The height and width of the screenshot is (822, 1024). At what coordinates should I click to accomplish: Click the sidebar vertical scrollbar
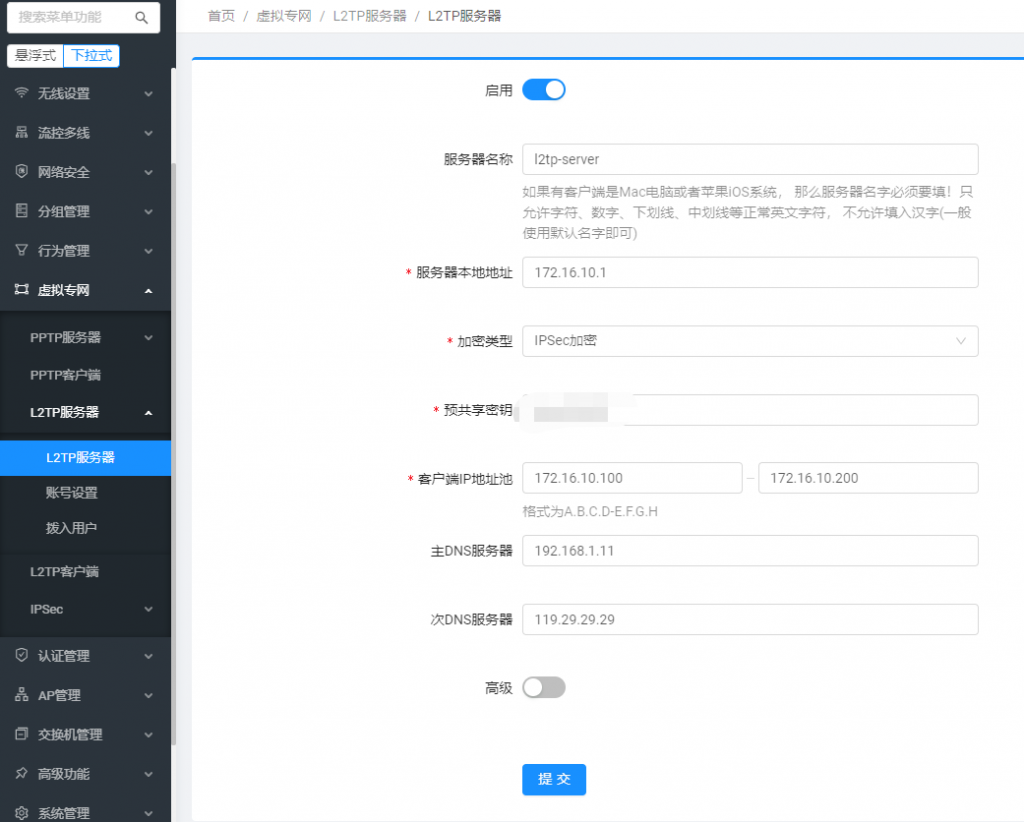[173, 400]
